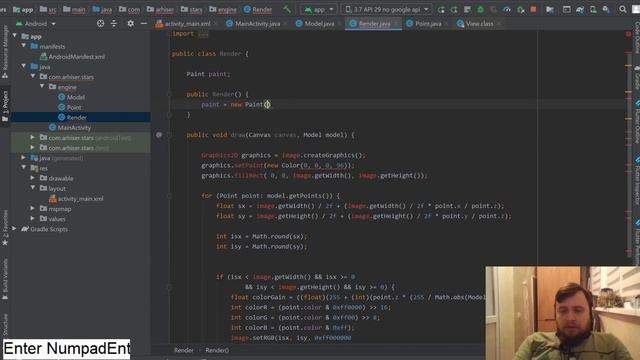The width and height of the screenshot is (640, 360).
Task: Click the Search Everywhere magnifier icon
Action: coord(622,9)
